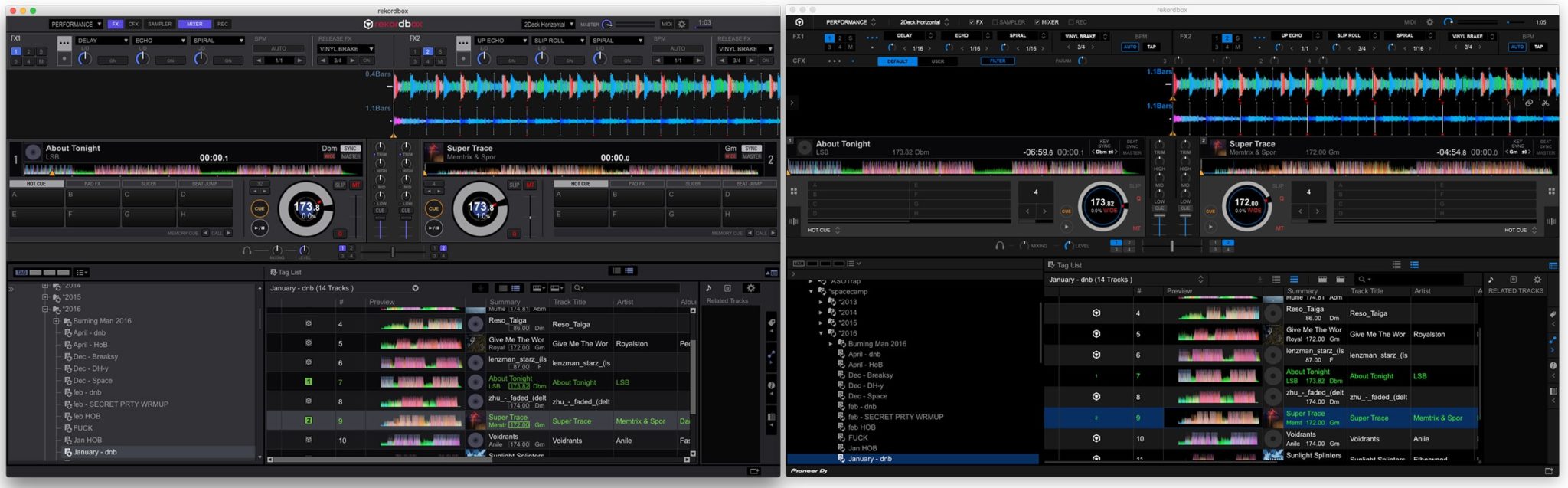The height and width of the screenshot is (488, 1568).
Task: Click the left window MIDI button
Action: (x=666, y=25)
